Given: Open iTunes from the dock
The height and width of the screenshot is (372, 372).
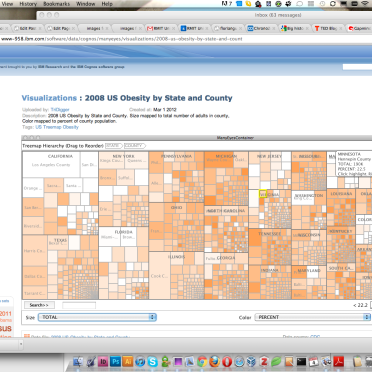Looking at the screenshot, I should pyautogui.click(x=140, y=362).
